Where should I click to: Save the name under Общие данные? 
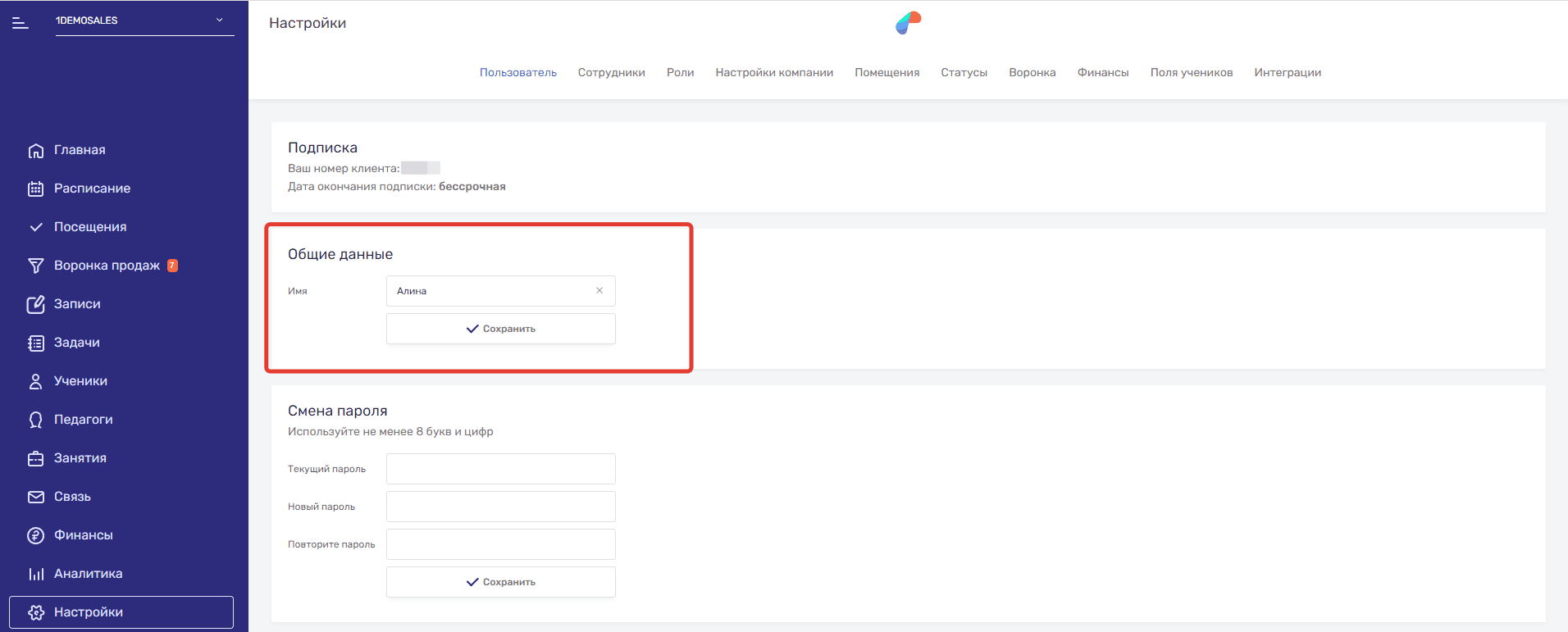[500, 329]
